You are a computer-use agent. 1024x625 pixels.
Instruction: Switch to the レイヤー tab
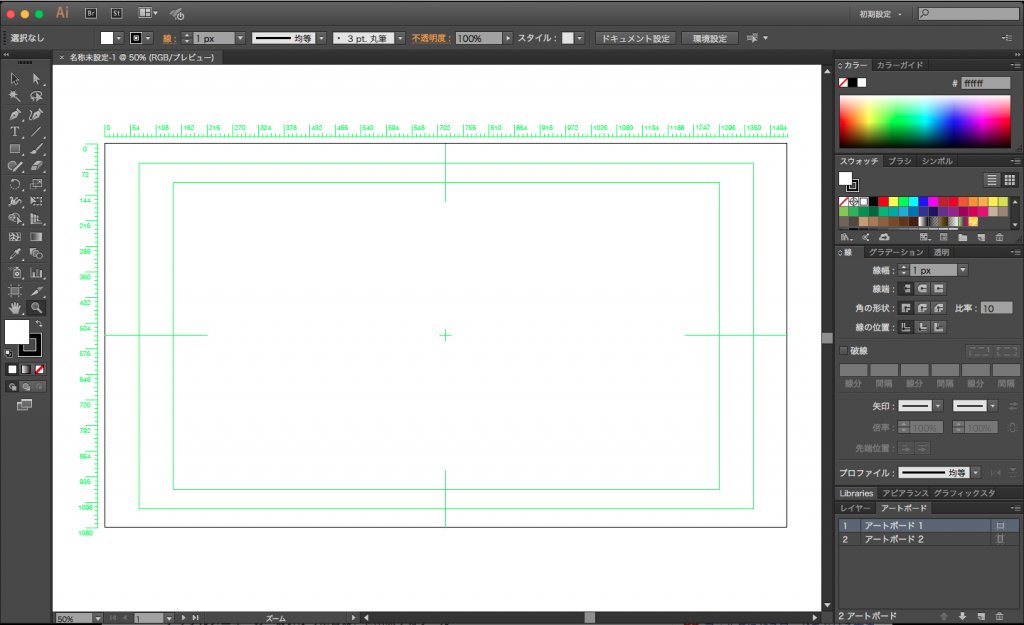[x=855, y=508]
